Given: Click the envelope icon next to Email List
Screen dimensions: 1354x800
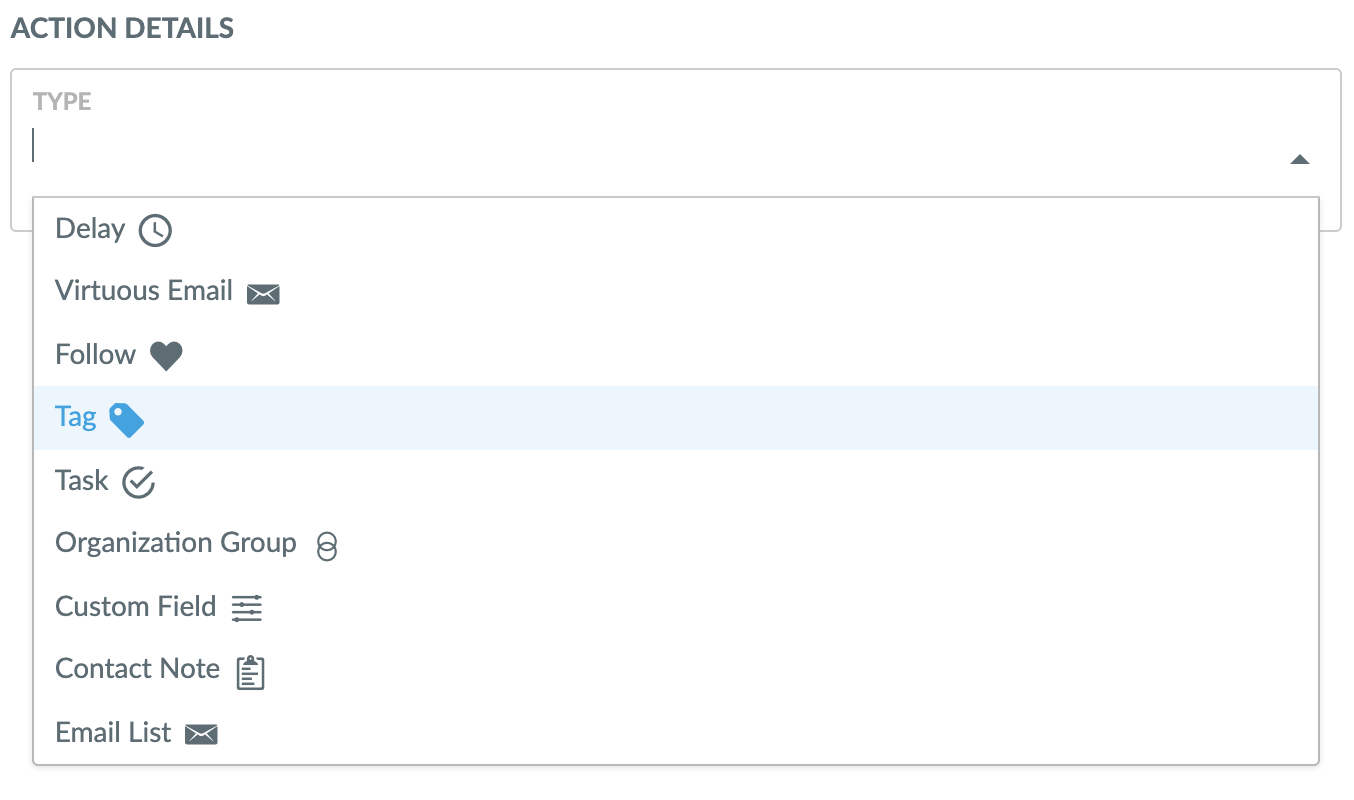Looking at the screenshot, I should pyautogui.click(x=202, y=734).
